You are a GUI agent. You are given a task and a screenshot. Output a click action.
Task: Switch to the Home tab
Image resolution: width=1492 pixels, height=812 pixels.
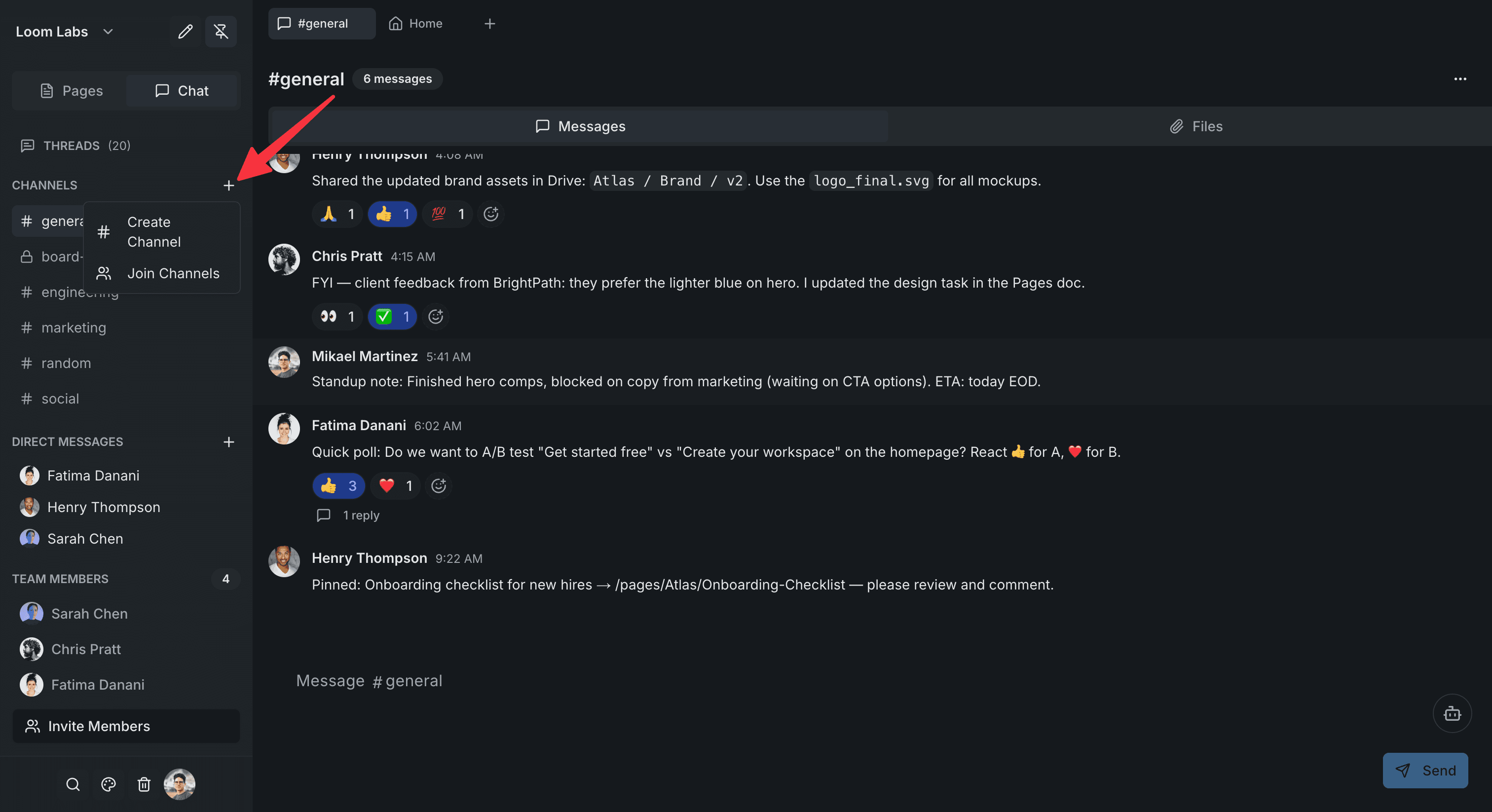coord(415,24)
